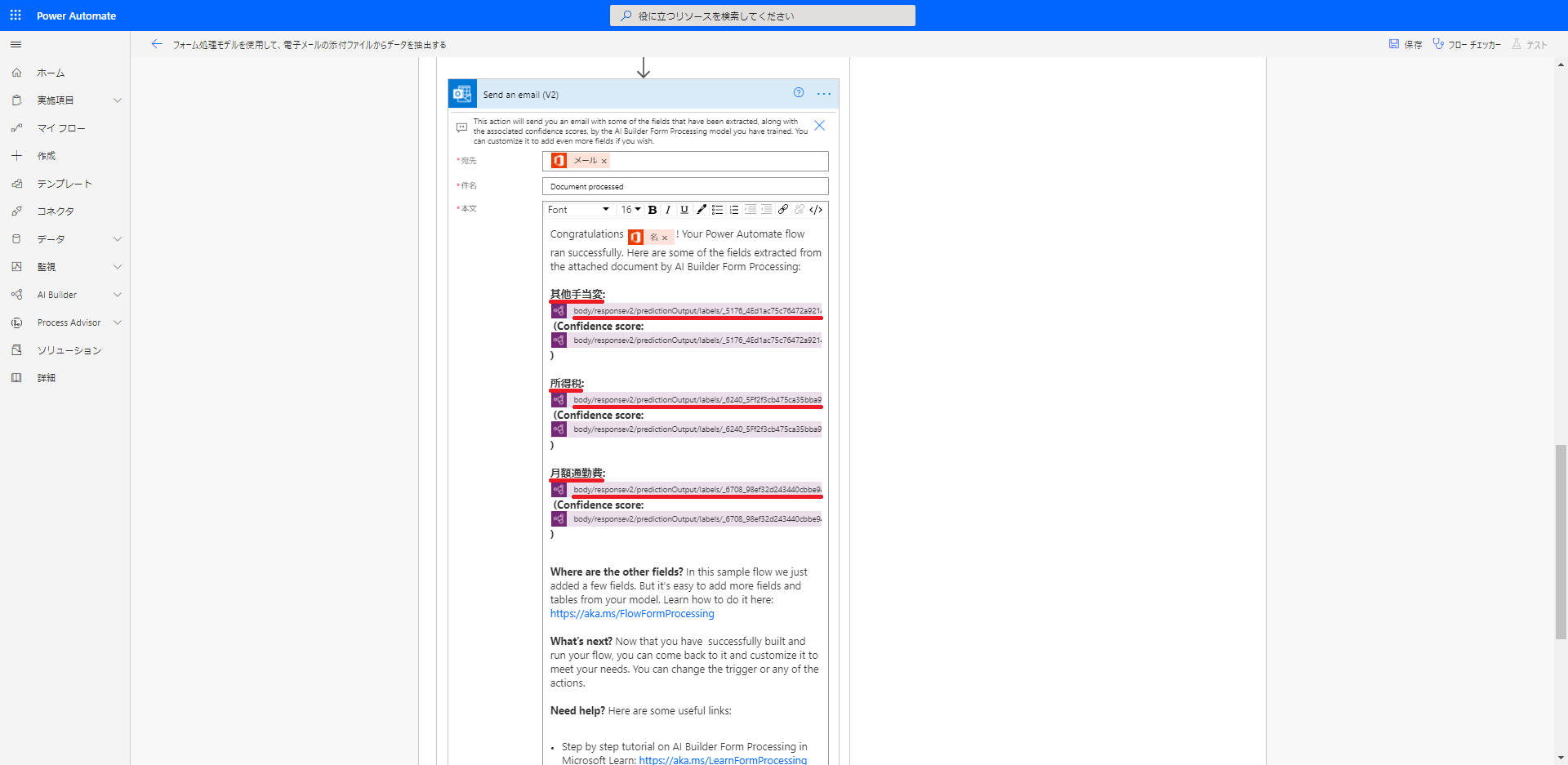
Task: Open the ellipsis menu of Send an email
Action: 824,94
